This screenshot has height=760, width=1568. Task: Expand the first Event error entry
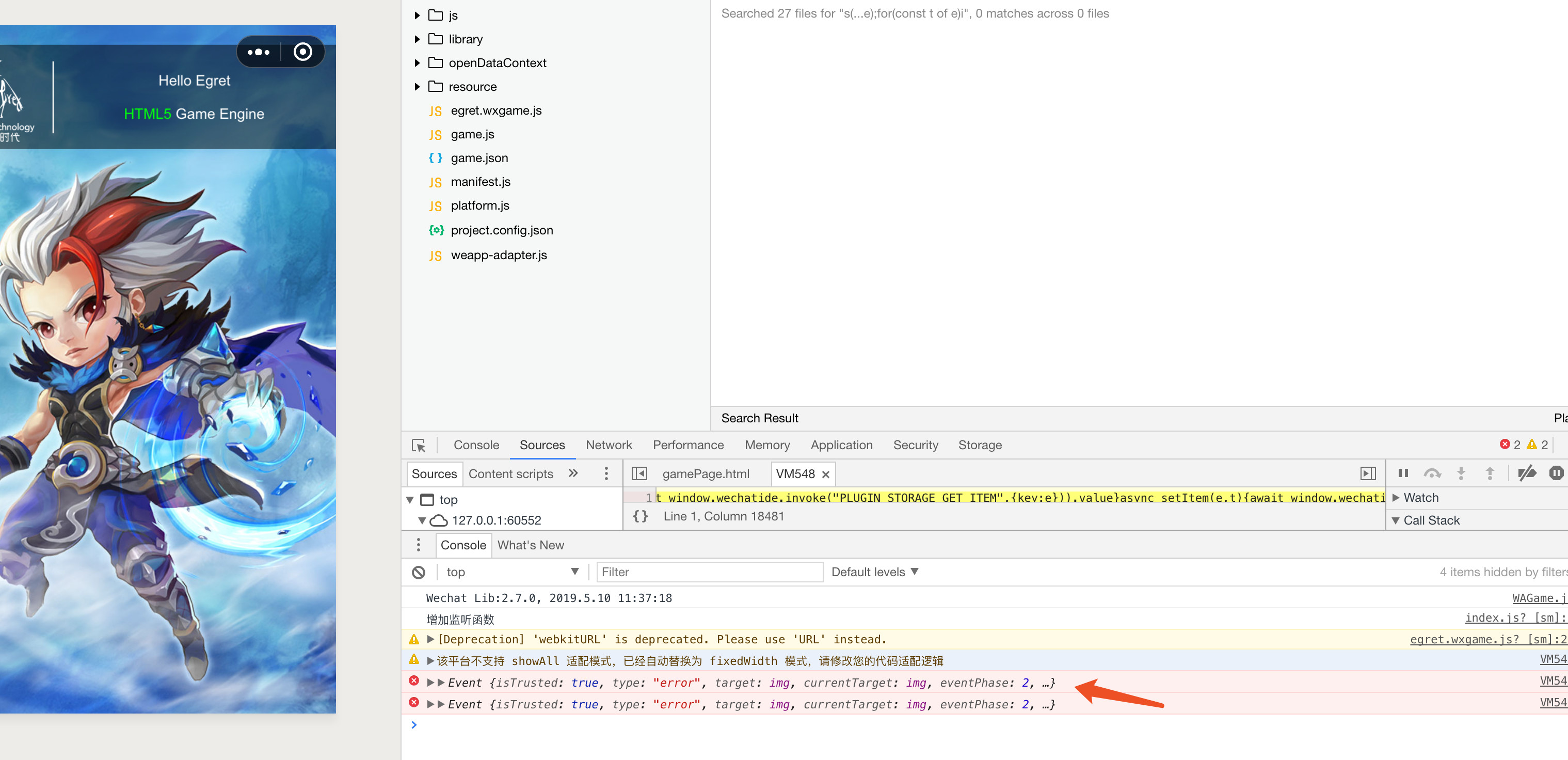430,683
